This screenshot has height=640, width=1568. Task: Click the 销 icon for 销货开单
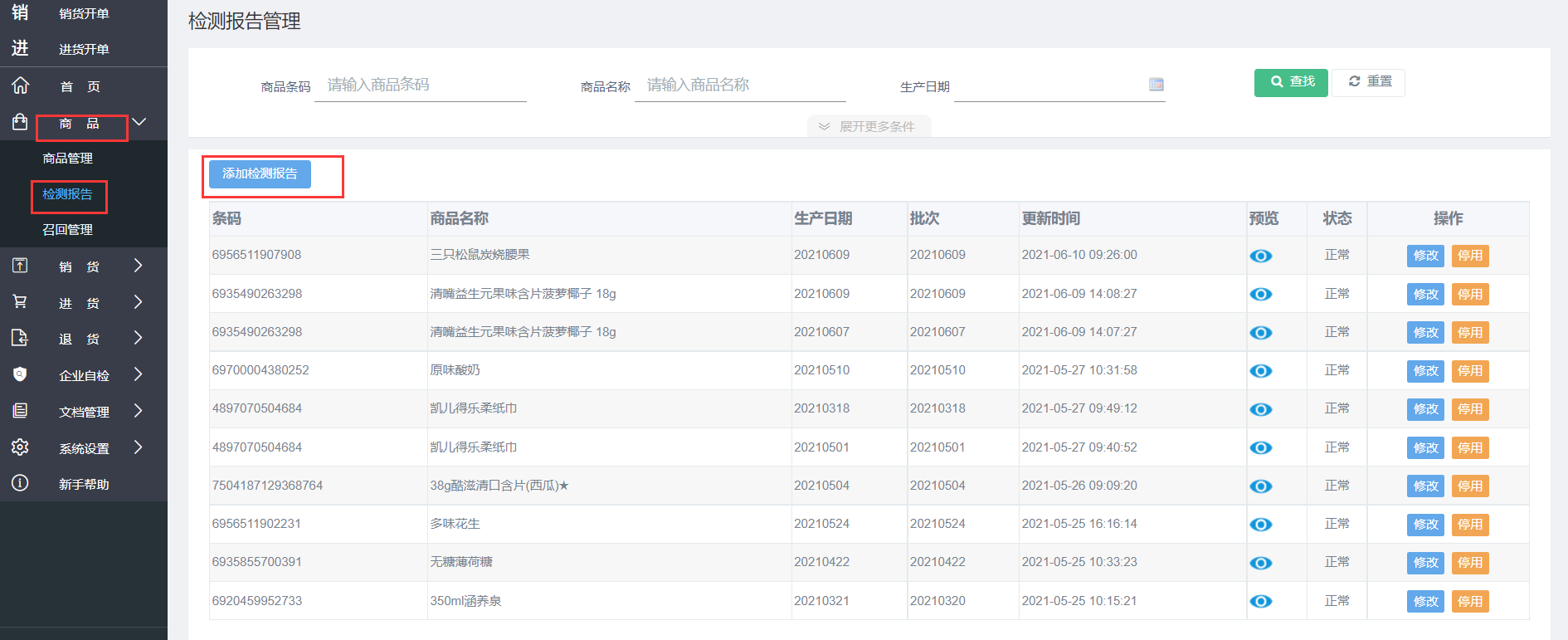[20, 12]
